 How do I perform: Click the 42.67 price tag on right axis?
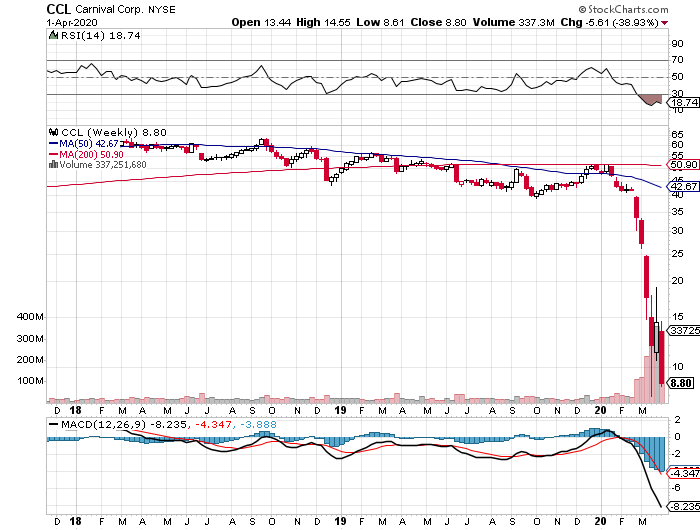(x=683, y=186)
